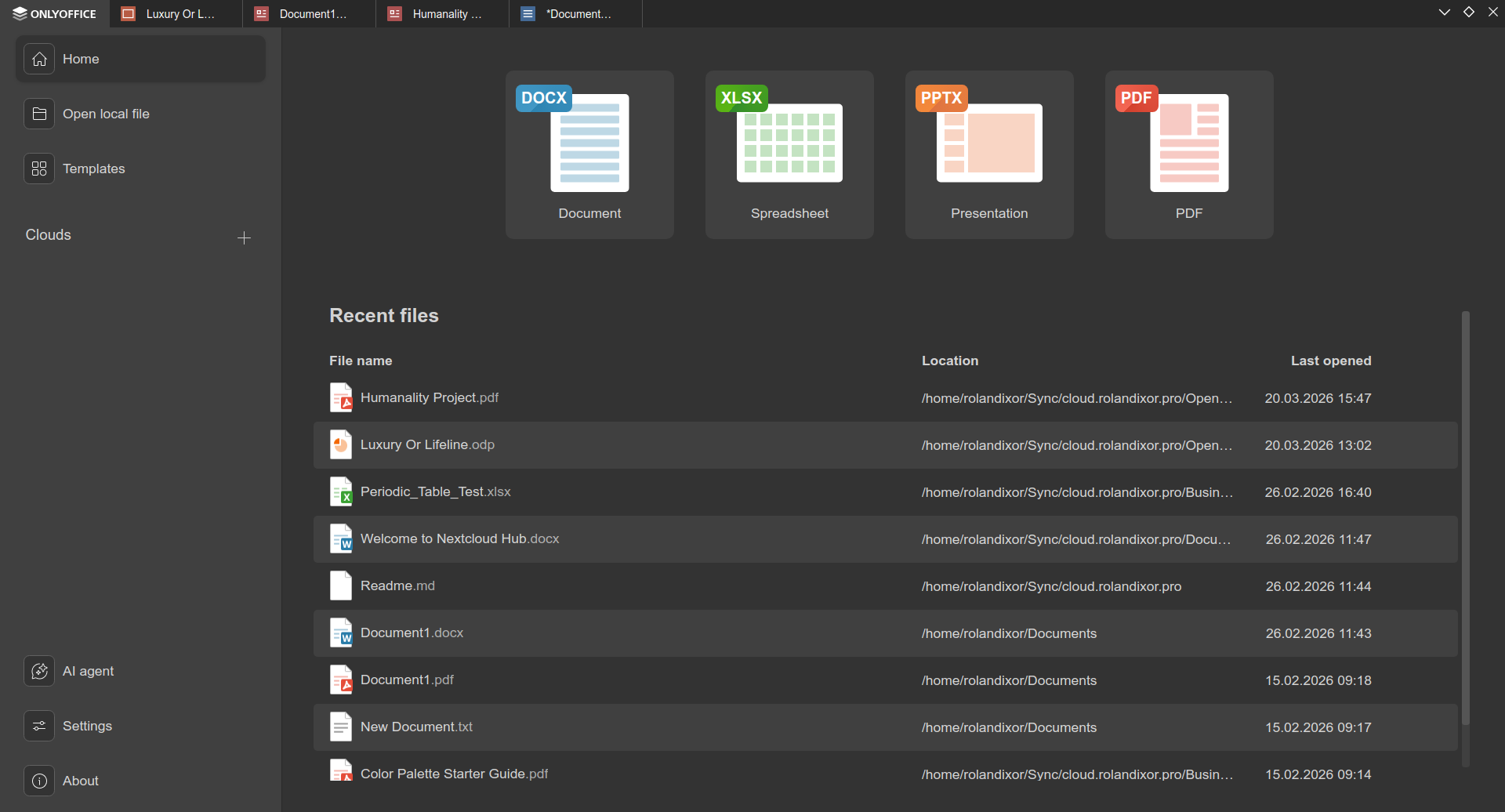1505x812 pixels.
Task: Switch to the unsaved *Document tab
Action: pos(576,14)
